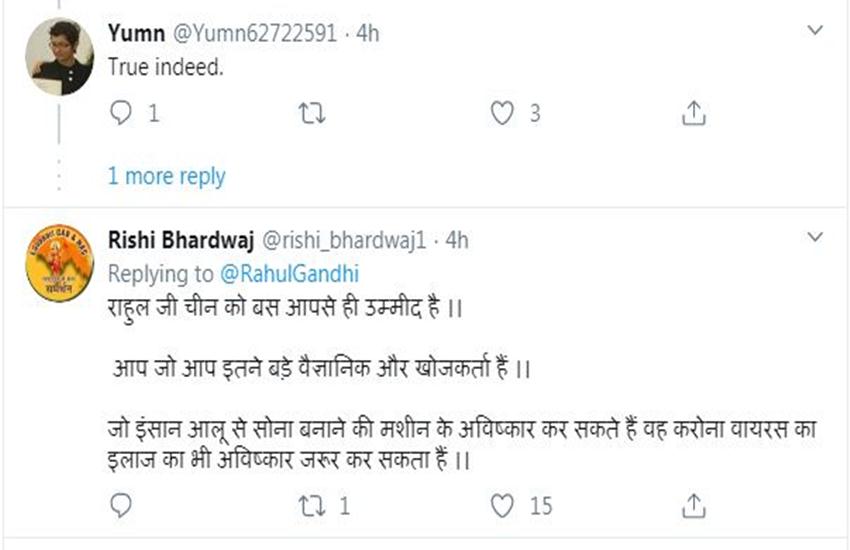The width and height of the screenshot is (850, 550).
Task: Open Rishi Bhardwaj's tweet via 4h timestamp
Action: click(457, 240)
